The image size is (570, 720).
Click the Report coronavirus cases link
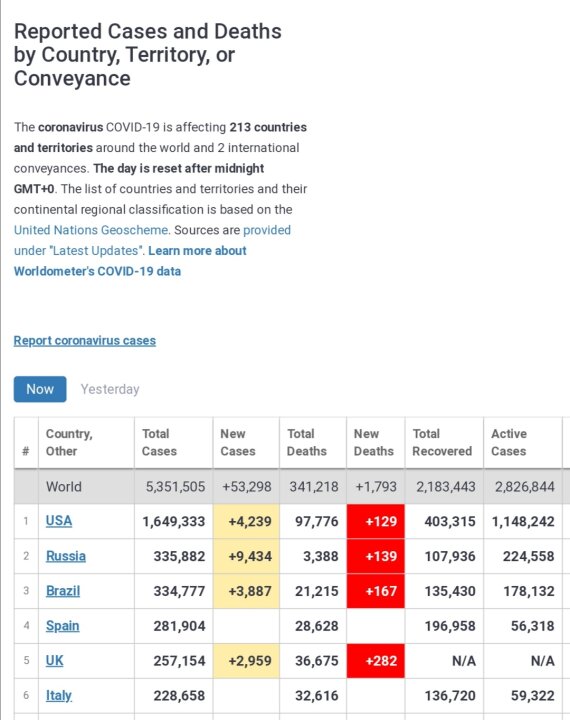[85, 341]
